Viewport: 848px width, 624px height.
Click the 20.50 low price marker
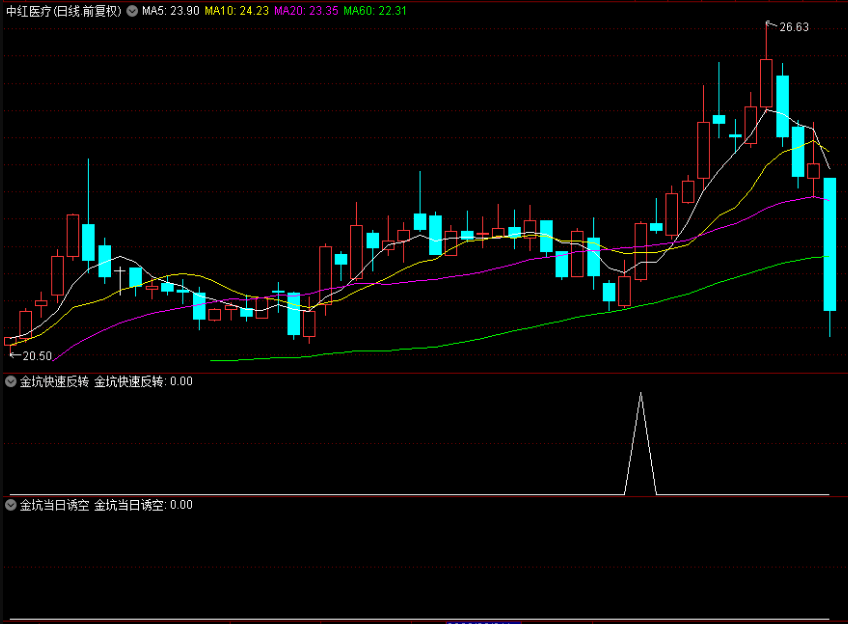[37, 356]
